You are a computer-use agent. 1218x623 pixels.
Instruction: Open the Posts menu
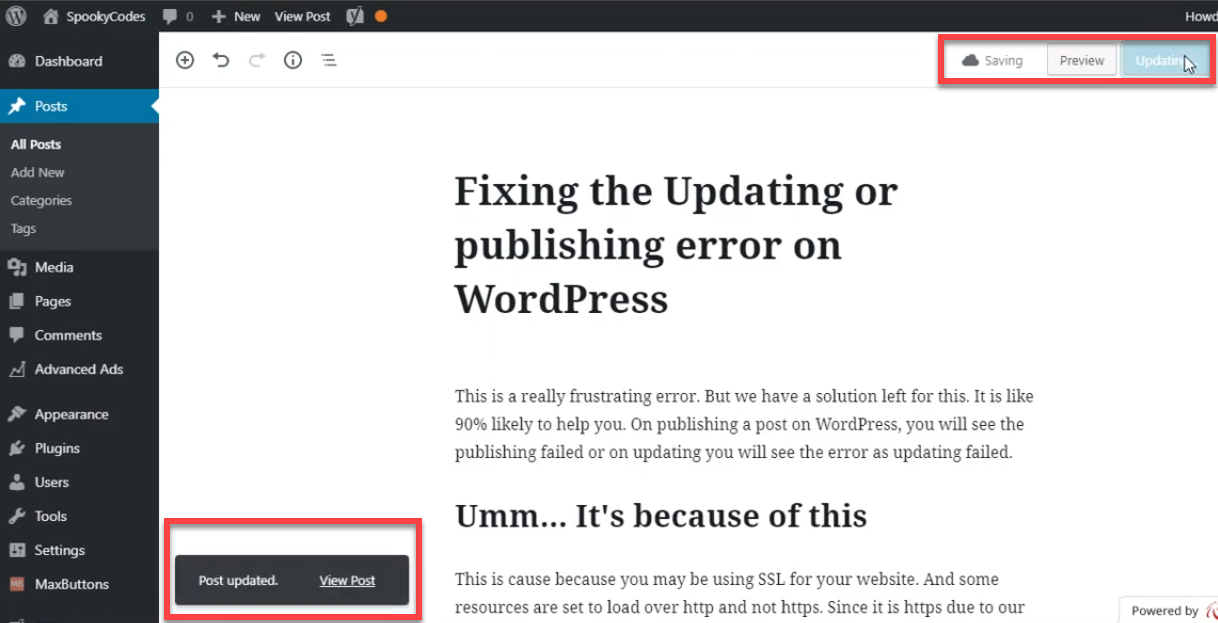[x=79, y=106]
